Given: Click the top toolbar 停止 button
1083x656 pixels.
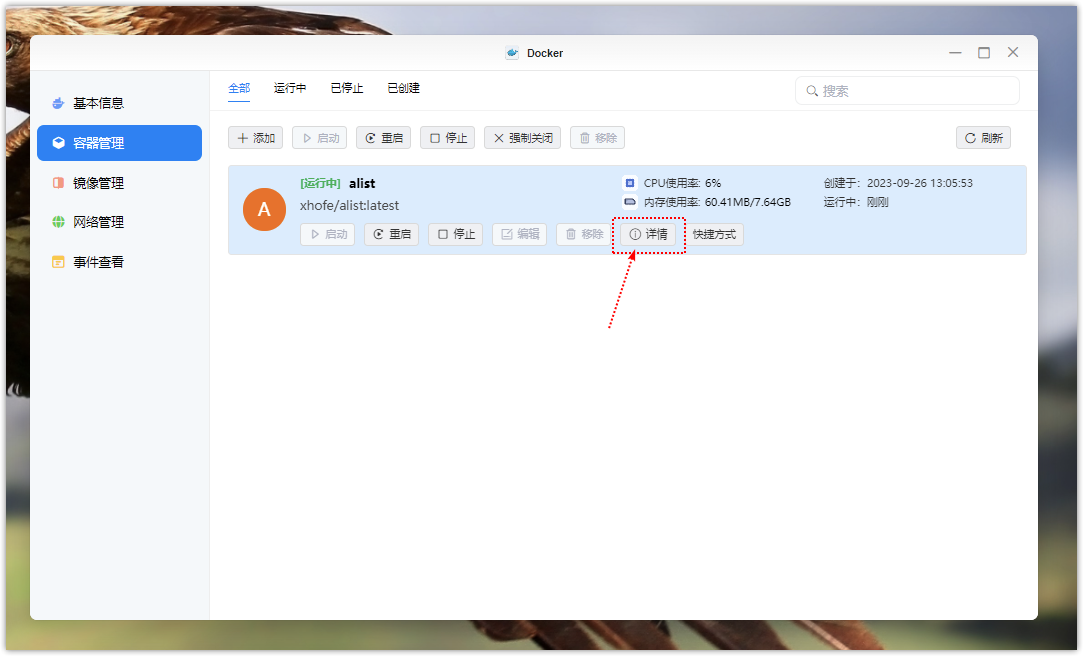Looking at the screenshot, I should [x=448, y=138].
